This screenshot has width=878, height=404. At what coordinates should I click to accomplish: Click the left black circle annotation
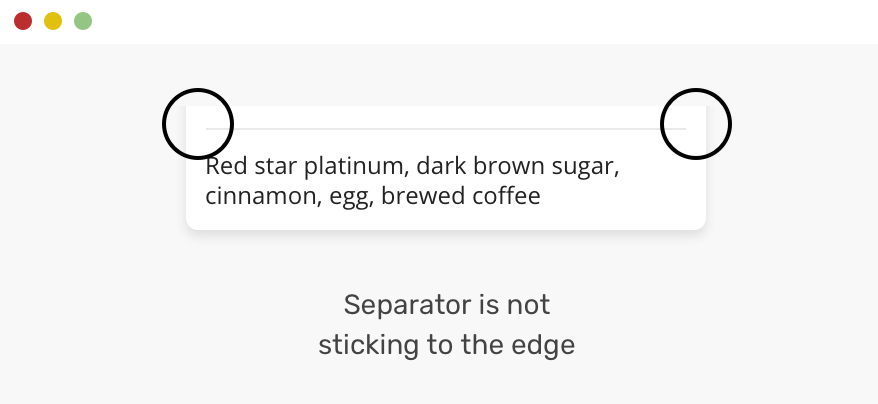198,124
